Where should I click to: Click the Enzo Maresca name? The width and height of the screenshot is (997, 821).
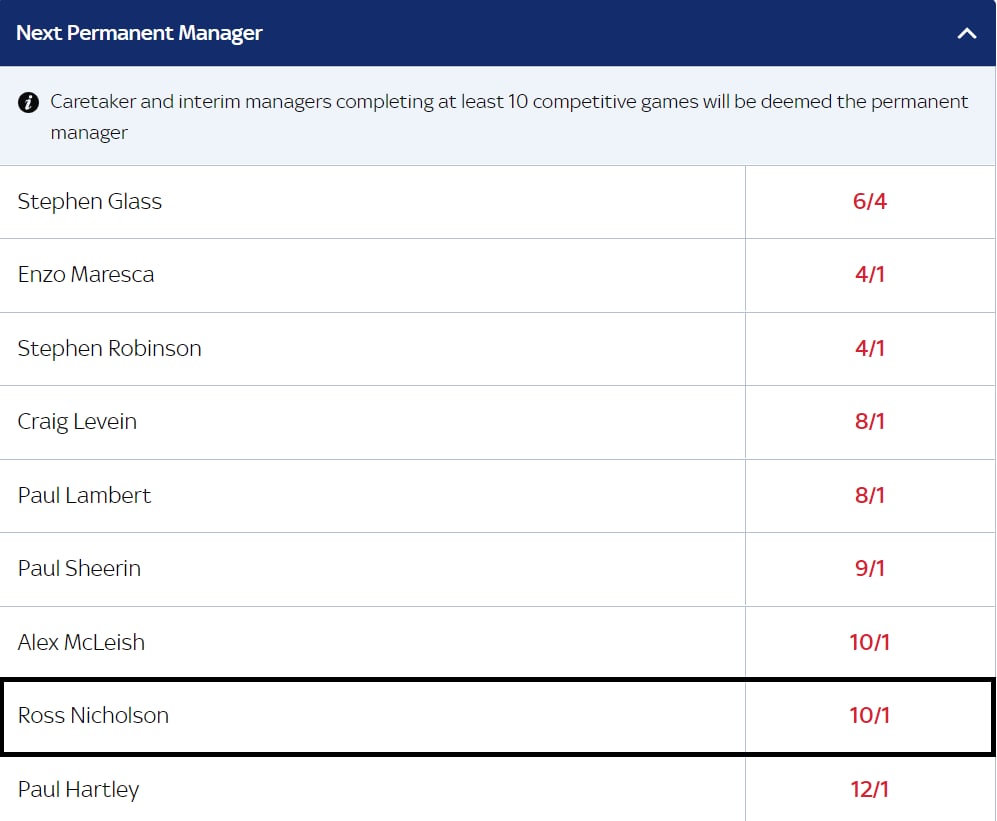86,275
